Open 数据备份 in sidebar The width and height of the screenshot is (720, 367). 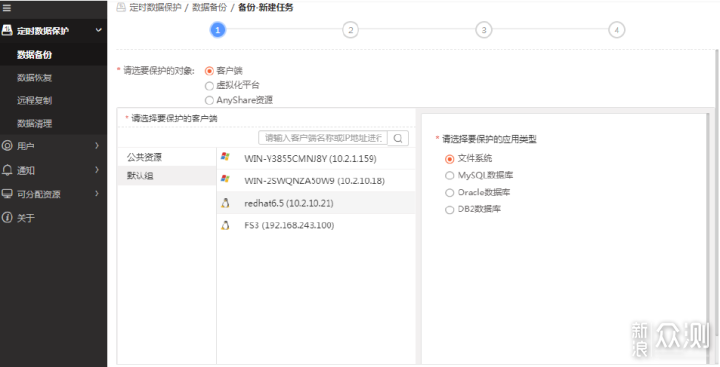pos(53,55)
